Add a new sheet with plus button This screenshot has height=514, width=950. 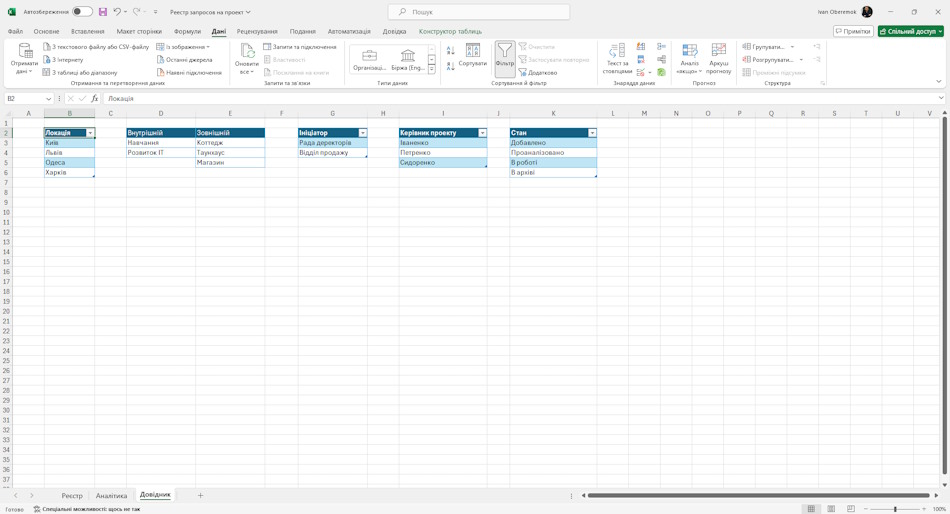[x=201, y=496]
